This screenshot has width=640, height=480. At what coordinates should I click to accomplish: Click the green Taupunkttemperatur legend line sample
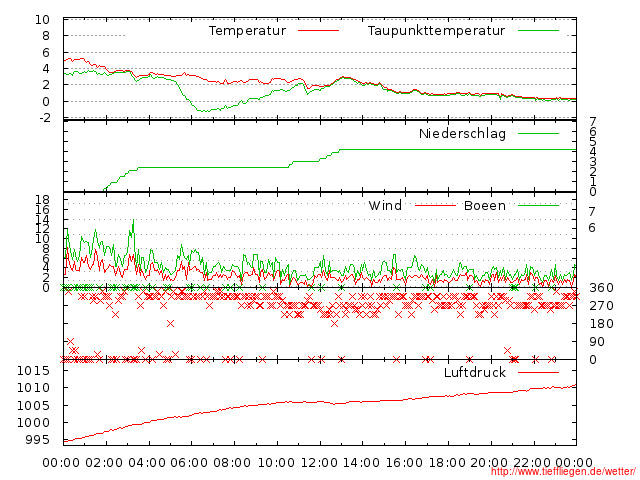(x=538, y=31)
